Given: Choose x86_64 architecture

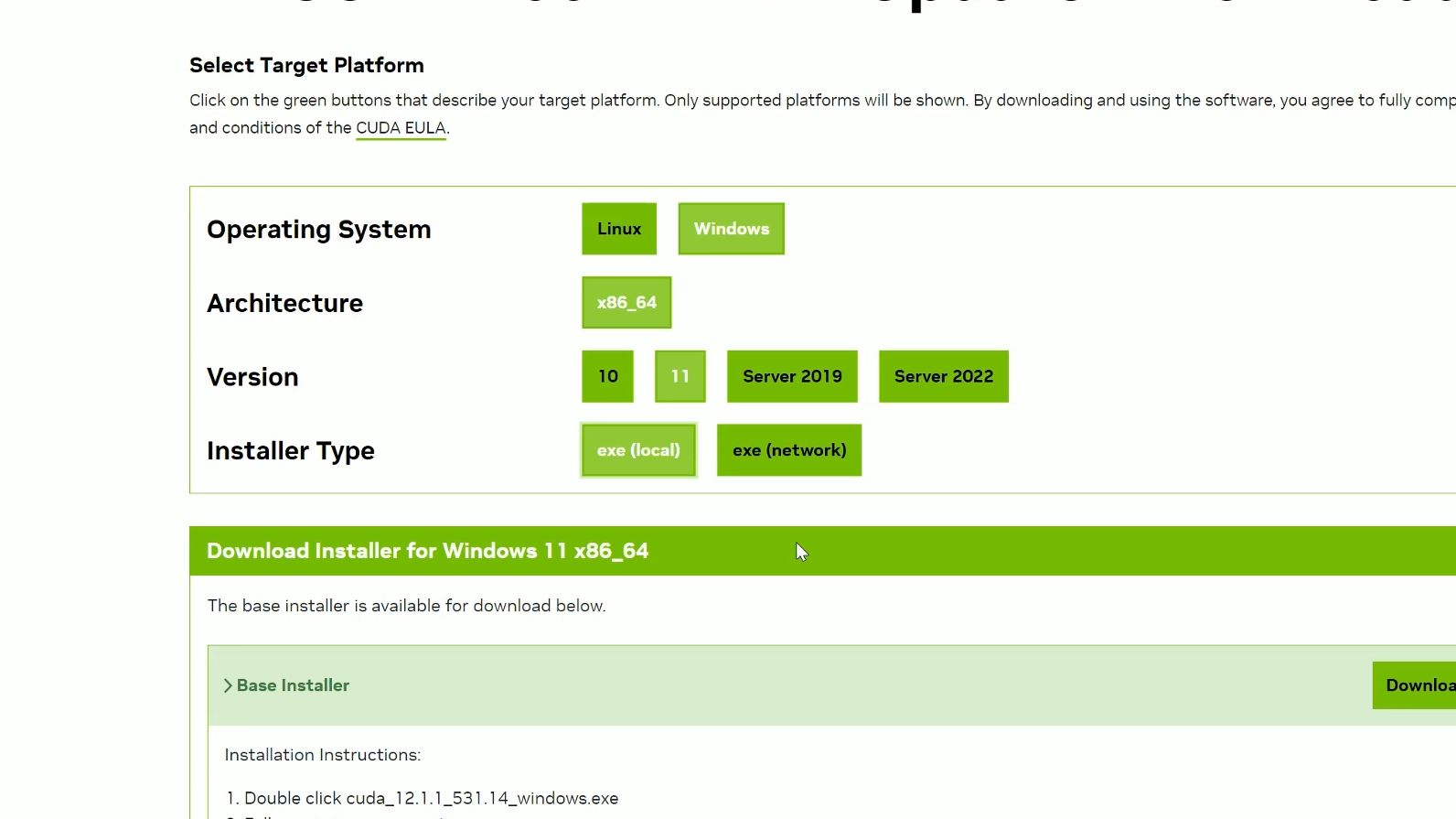Looking at the screenshot, I should click(626, 303).
